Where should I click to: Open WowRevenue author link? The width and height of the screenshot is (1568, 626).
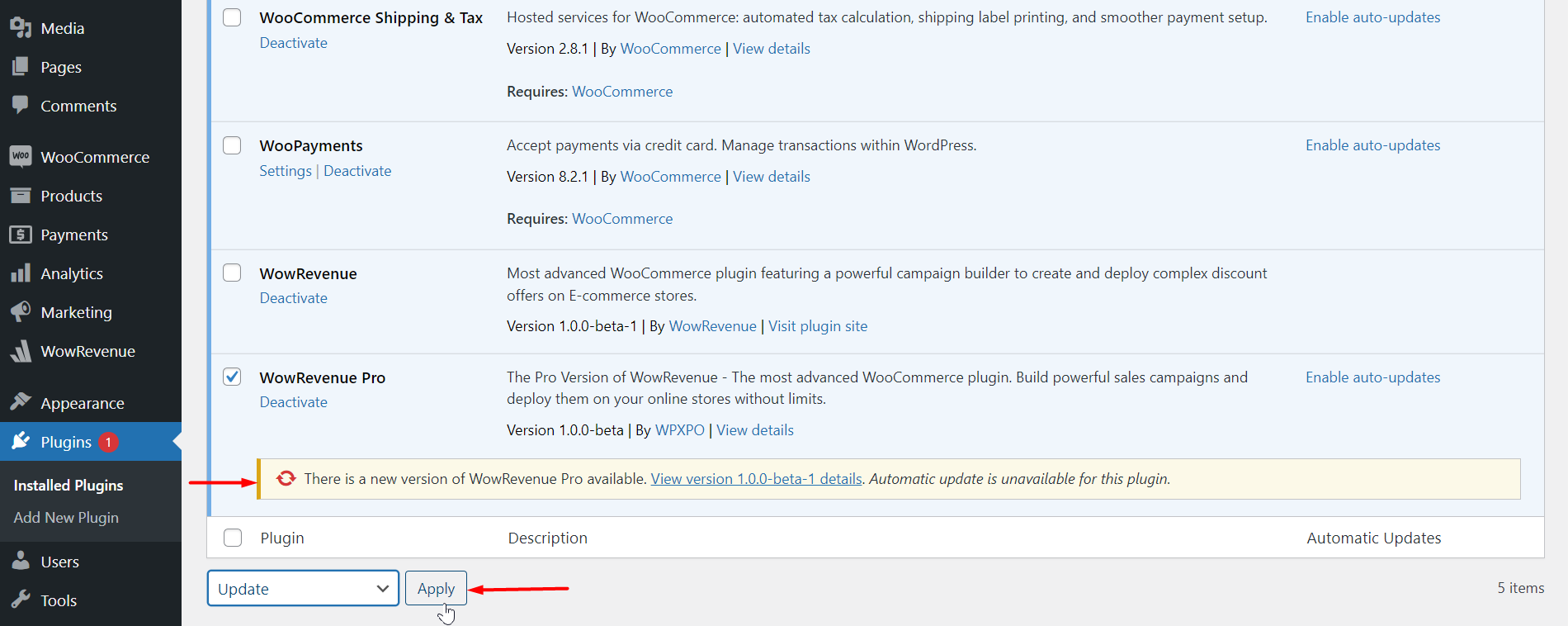(x=712, y=326)
